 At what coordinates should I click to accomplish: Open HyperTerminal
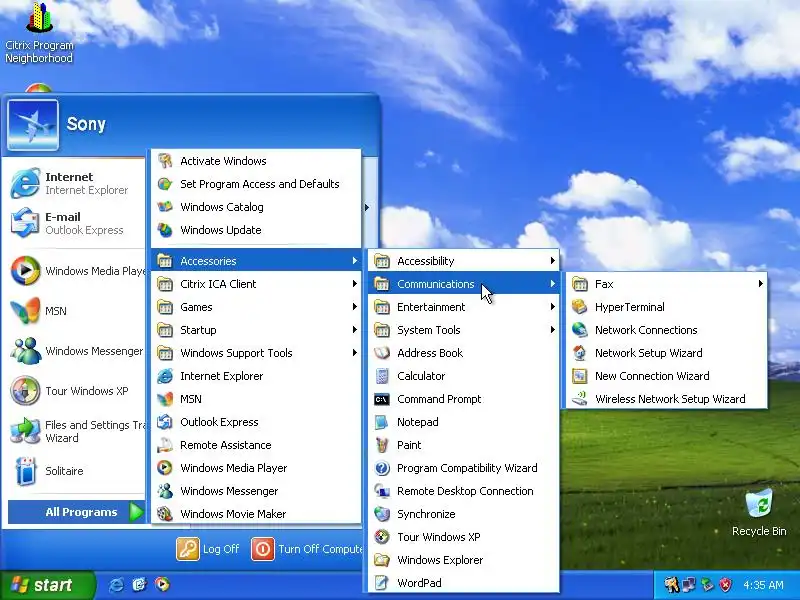point(666,307)
